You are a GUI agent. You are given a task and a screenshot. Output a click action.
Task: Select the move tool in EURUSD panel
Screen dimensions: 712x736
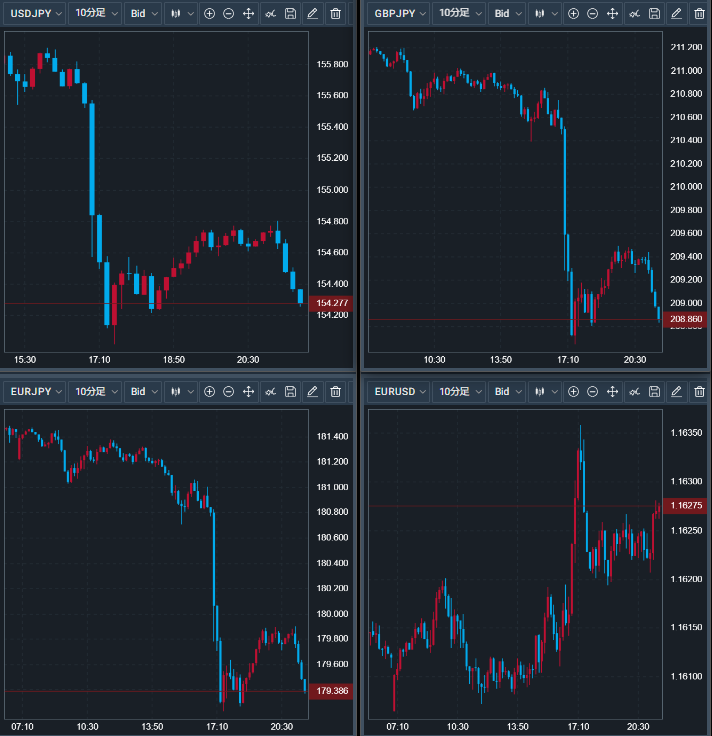[x=612, y=391]
